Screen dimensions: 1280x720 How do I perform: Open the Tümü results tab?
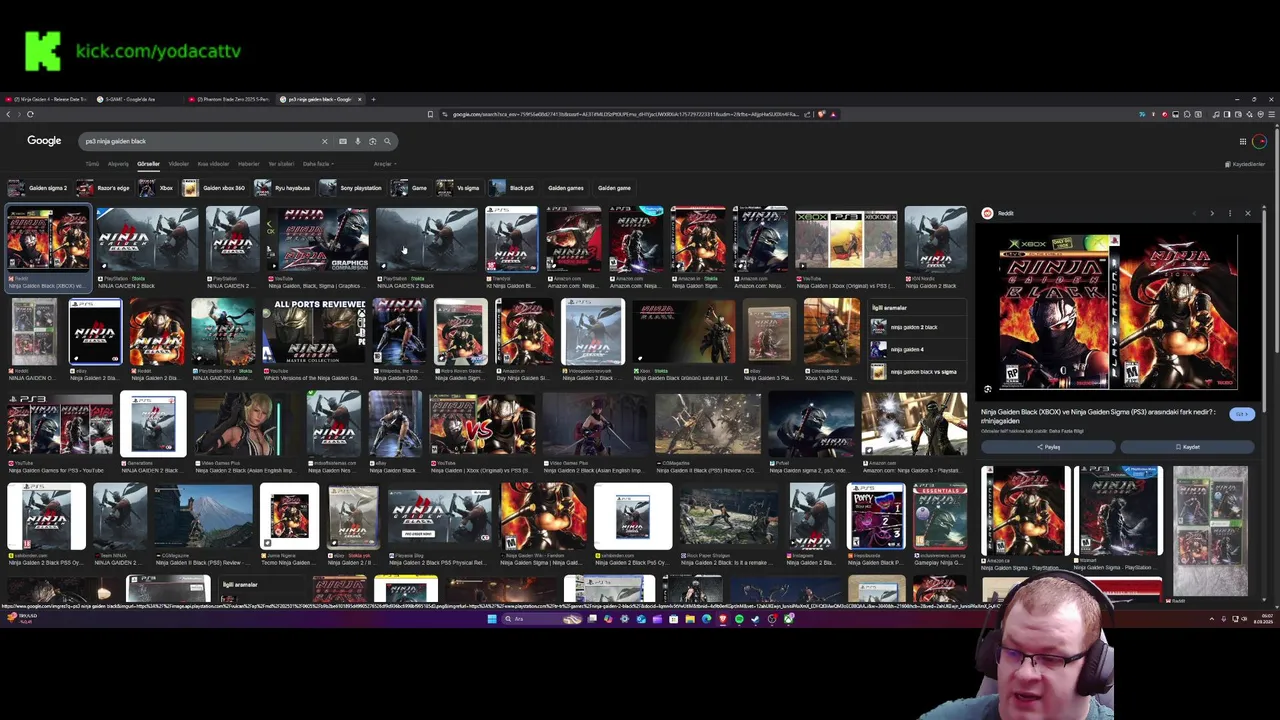coord(92,164)
